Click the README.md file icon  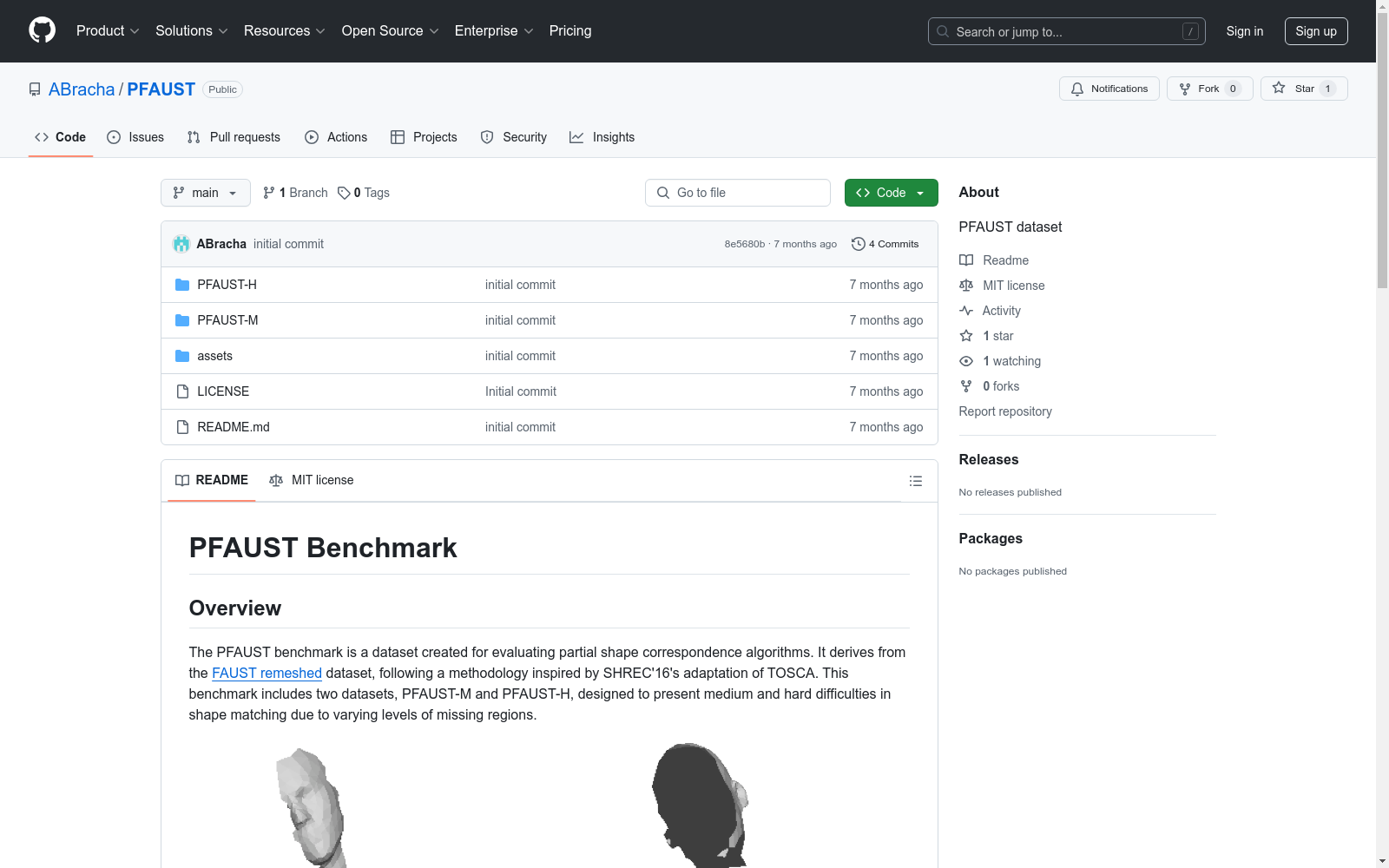coord(182,427)
